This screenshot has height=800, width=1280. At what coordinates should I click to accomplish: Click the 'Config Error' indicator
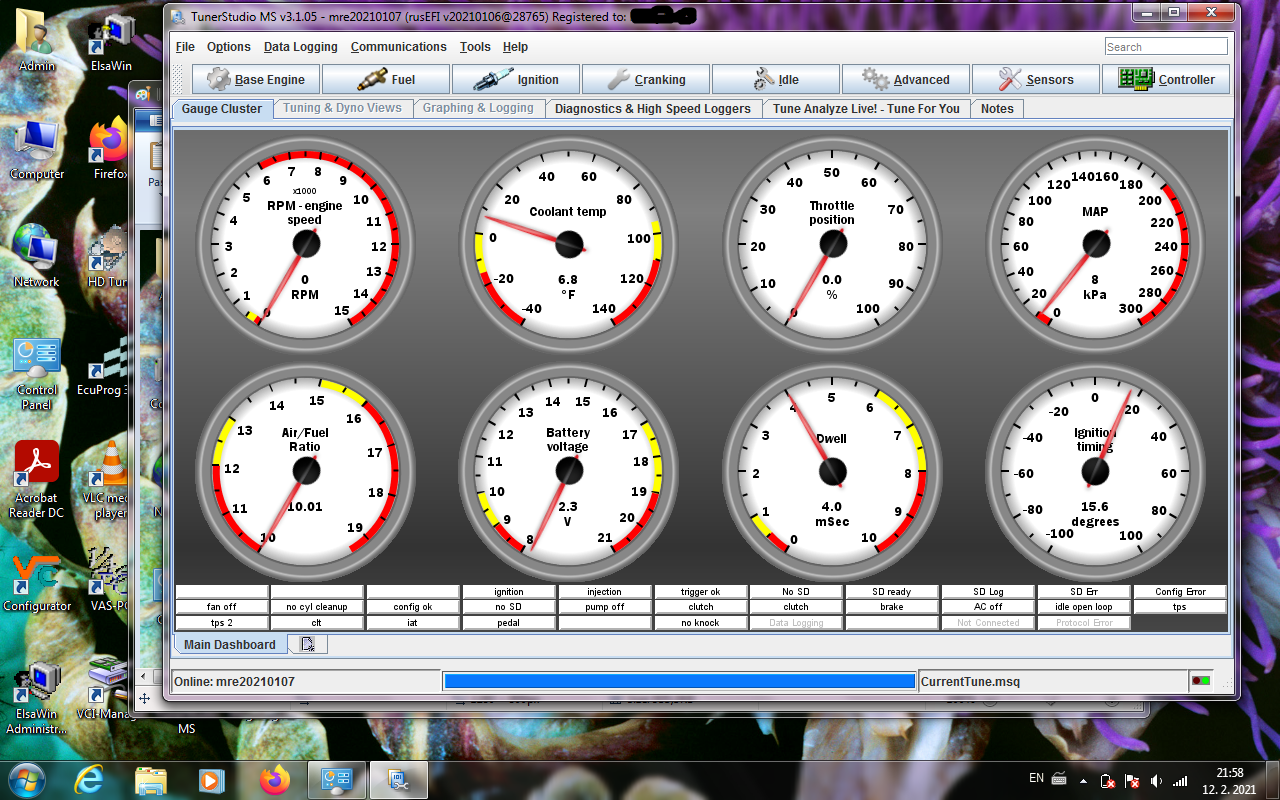1180,592
